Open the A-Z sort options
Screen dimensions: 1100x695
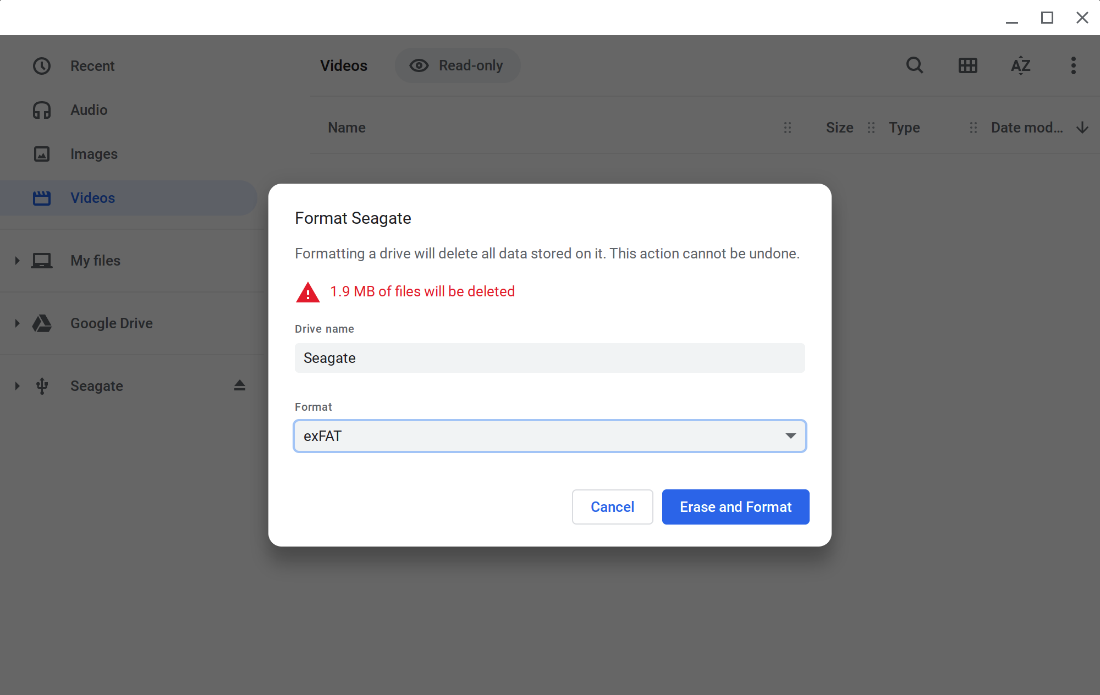(x=1020, y=65)
